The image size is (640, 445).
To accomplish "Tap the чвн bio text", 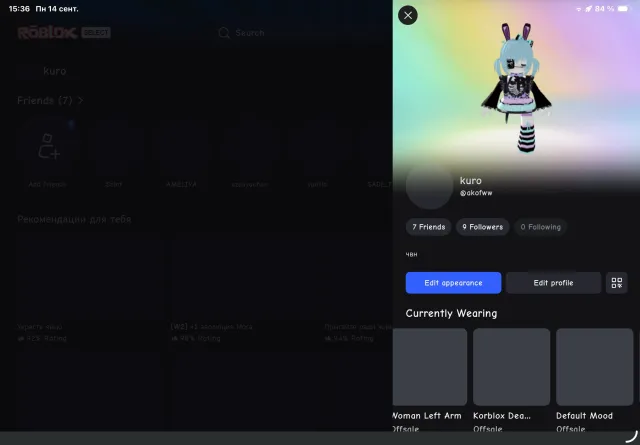I will point(411,254).
